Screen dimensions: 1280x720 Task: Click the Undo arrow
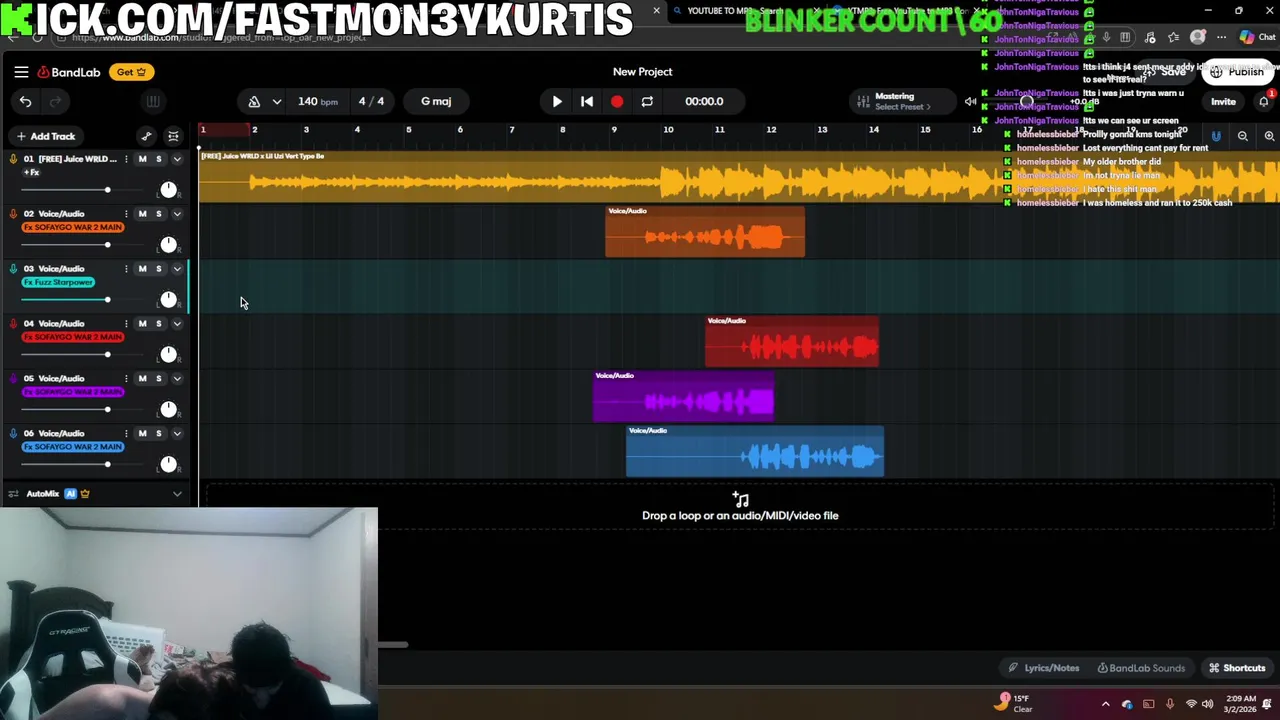26,101
